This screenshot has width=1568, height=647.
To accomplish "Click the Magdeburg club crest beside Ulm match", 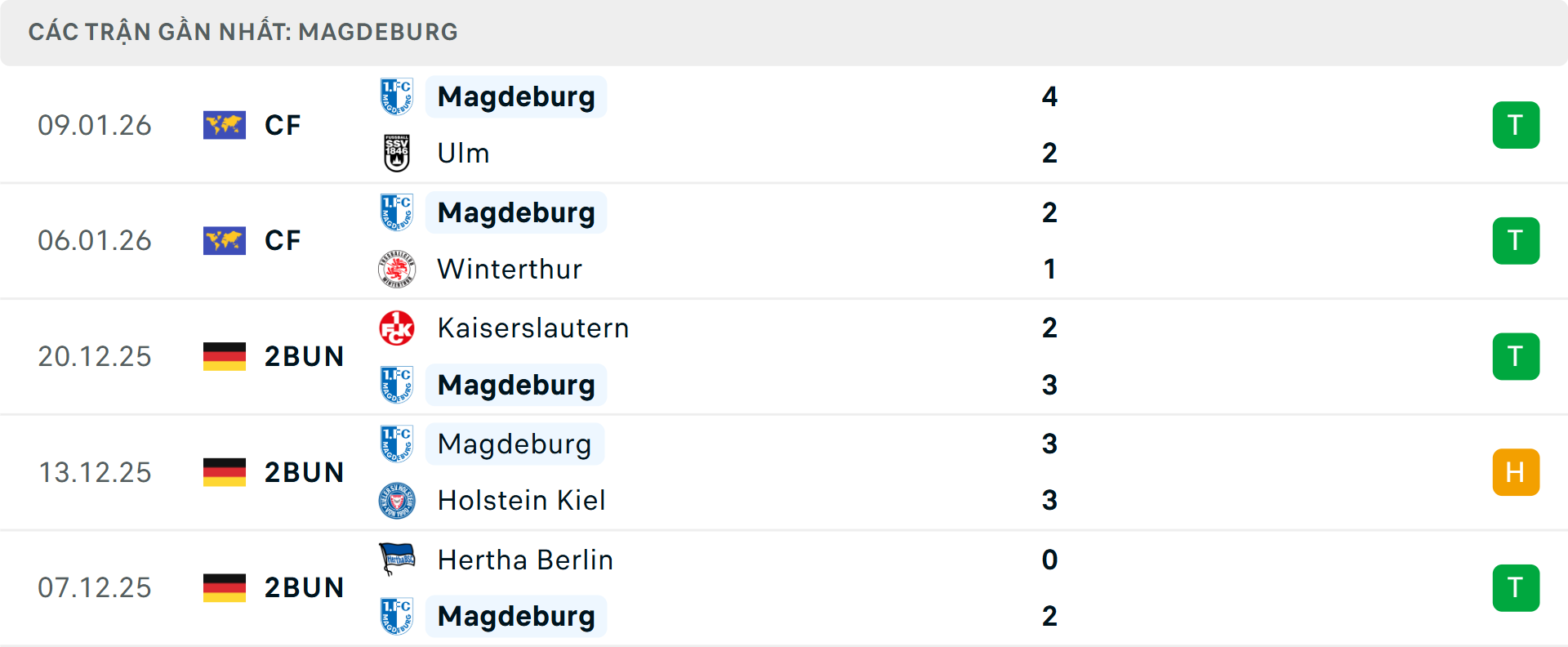I will (x=398, y=96).
